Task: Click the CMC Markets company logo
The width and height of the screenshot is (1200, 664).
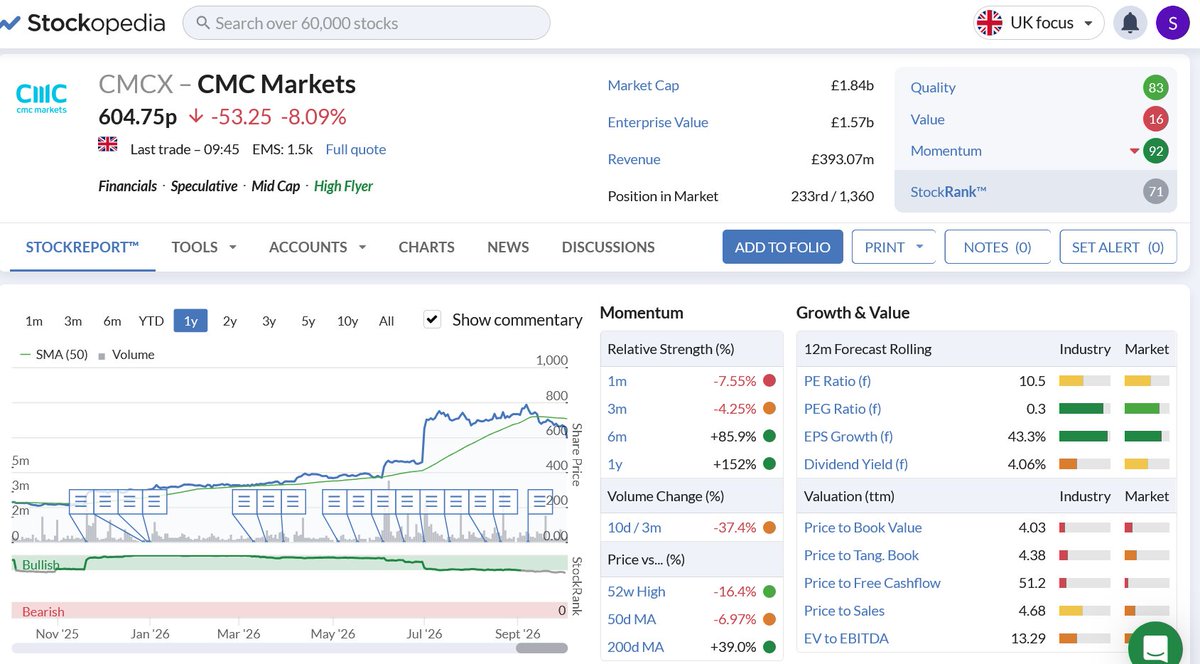Action: pos(42,98)
